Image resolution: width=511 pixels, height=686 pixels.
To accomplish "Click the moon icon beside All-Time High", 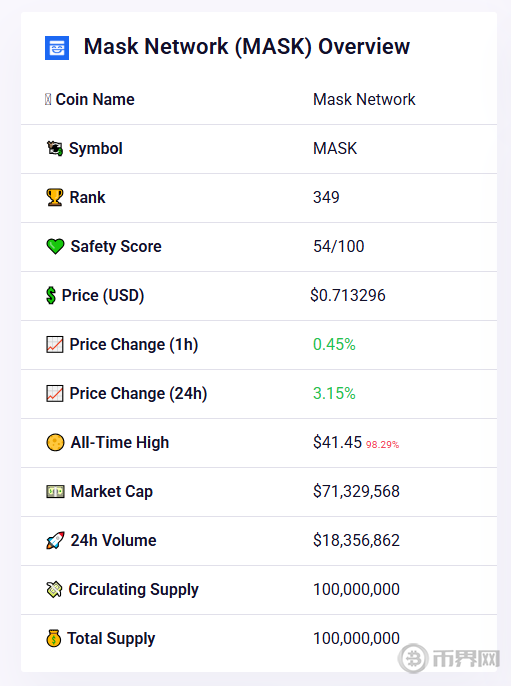I will coord(55,442).
